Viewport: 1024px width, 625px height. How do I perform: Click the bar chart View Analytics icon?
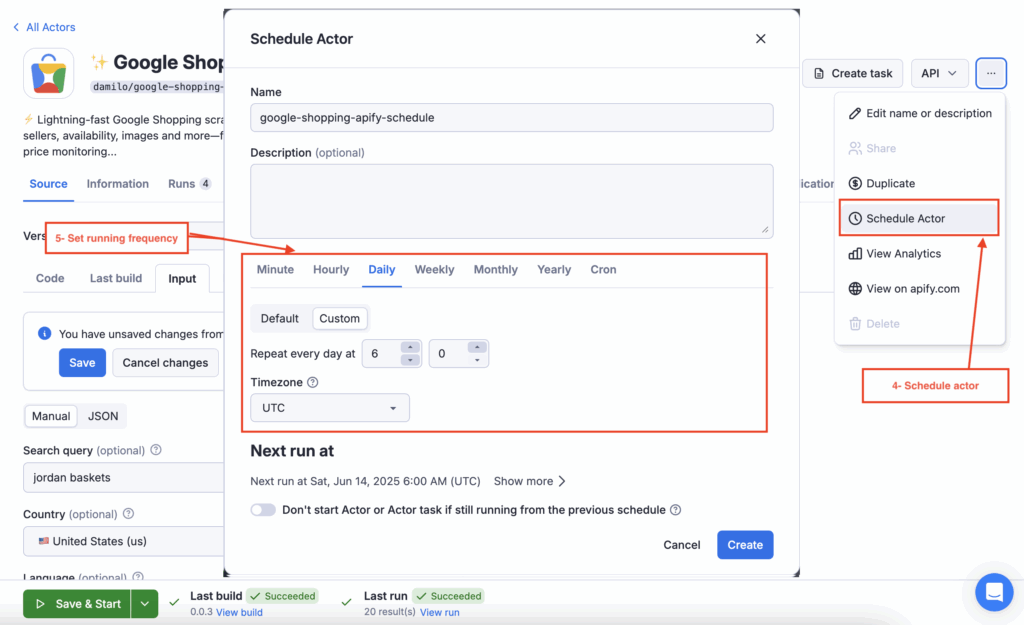coord(855,253)
